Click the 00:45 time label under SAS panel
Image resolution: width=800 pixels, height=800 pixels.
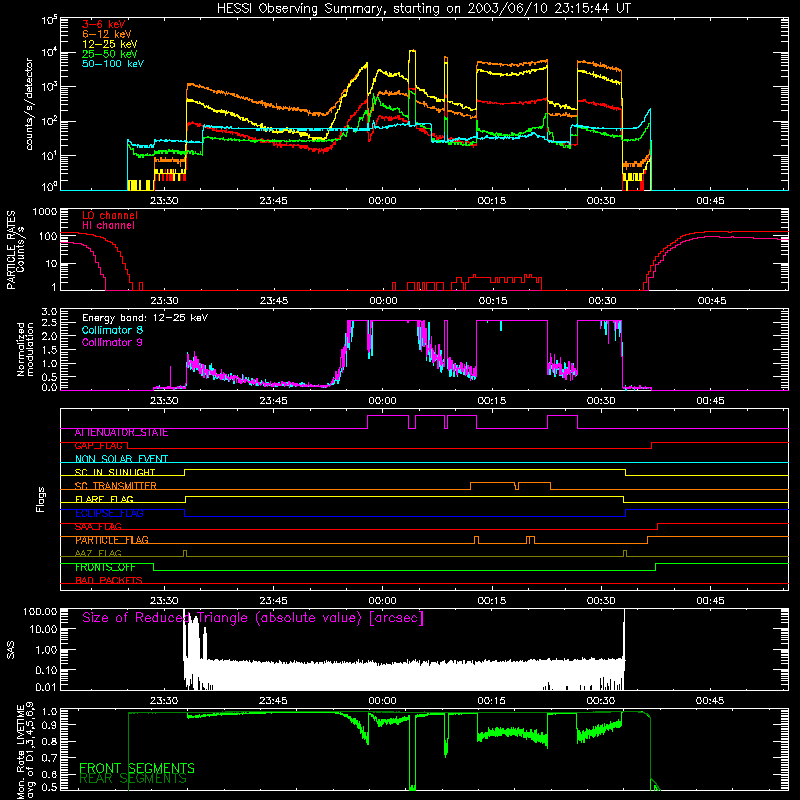[710, 701]
